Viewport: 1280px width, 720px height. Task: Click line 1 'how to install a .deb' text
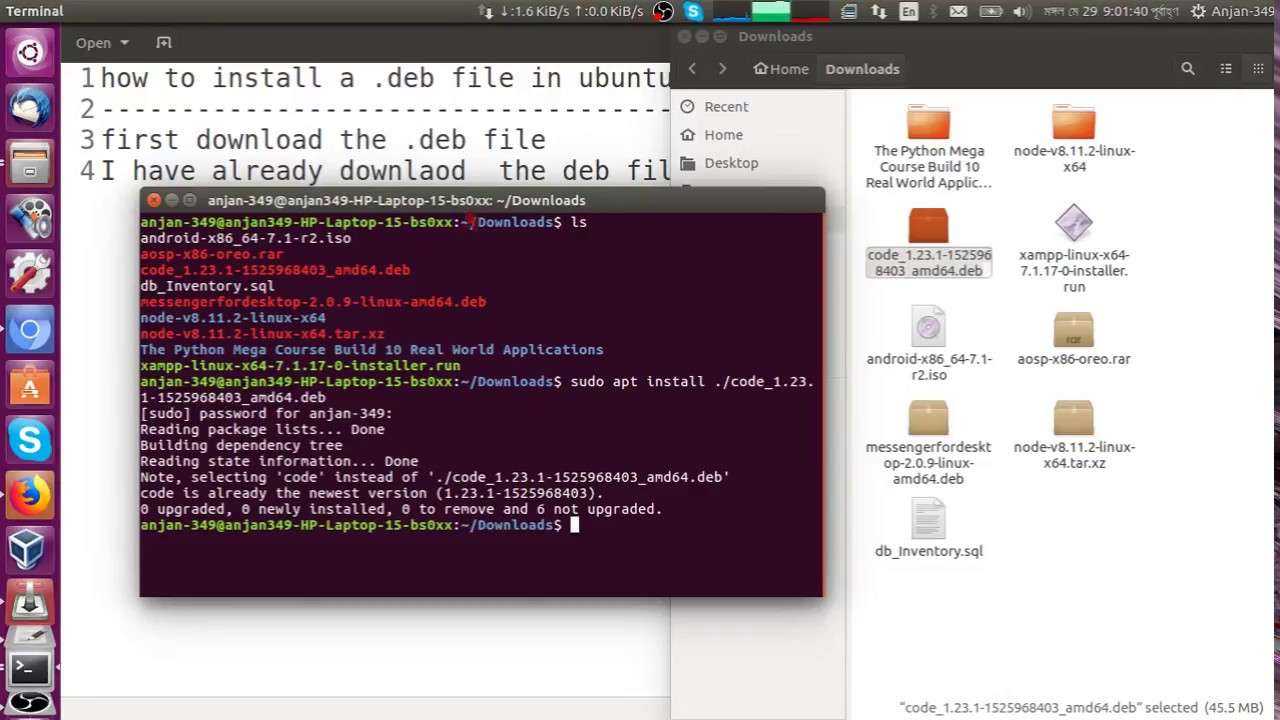[x=385, y=78]
